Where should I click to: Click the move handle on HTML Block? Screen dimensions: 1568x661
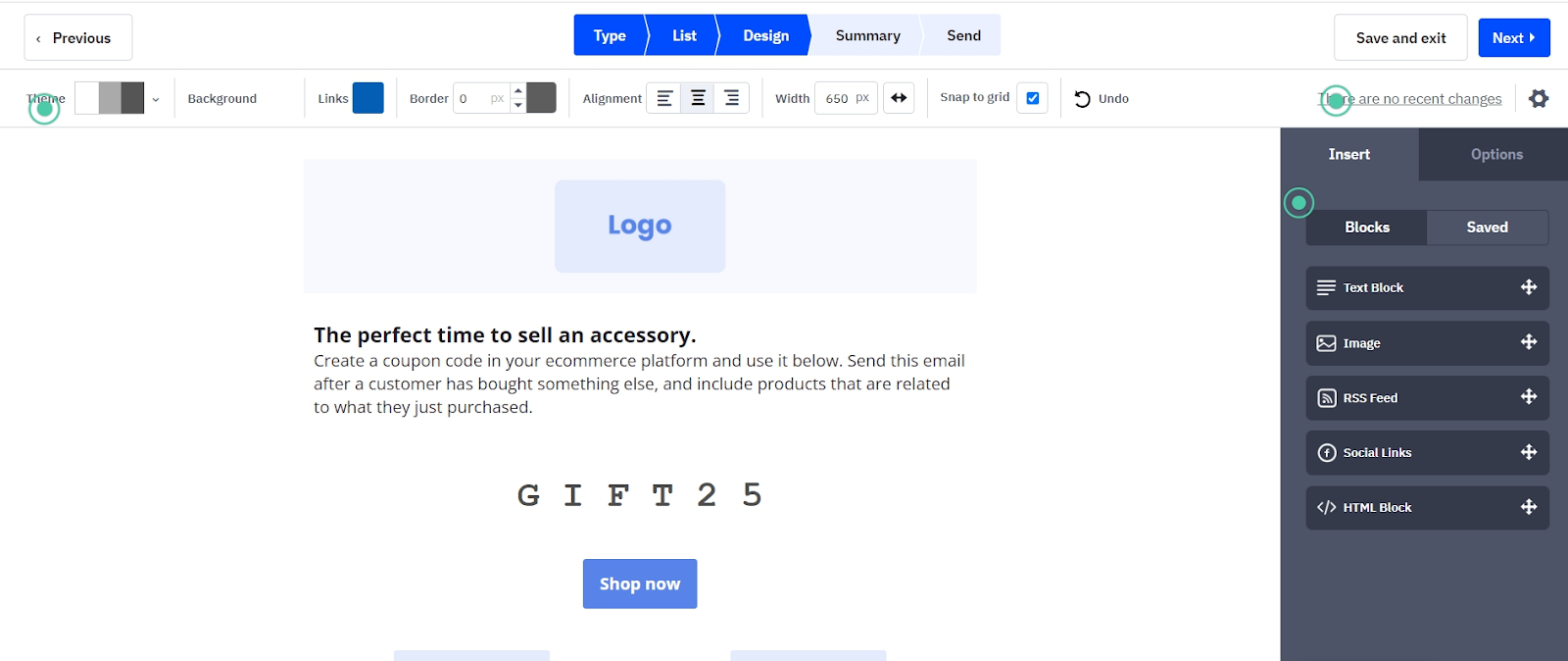pyautogui.click(x=1528, y=507)
